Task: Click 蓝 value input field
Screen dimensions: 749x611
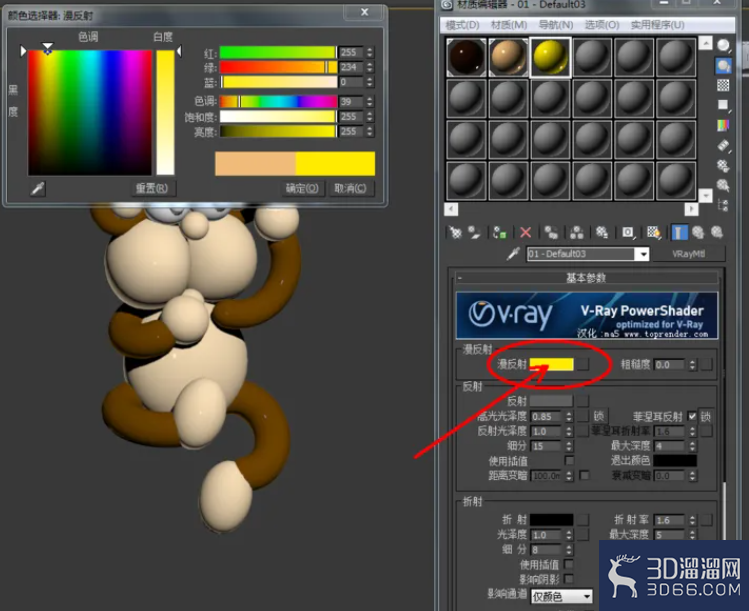Action: pyautogui.click(x=351, y=82)
